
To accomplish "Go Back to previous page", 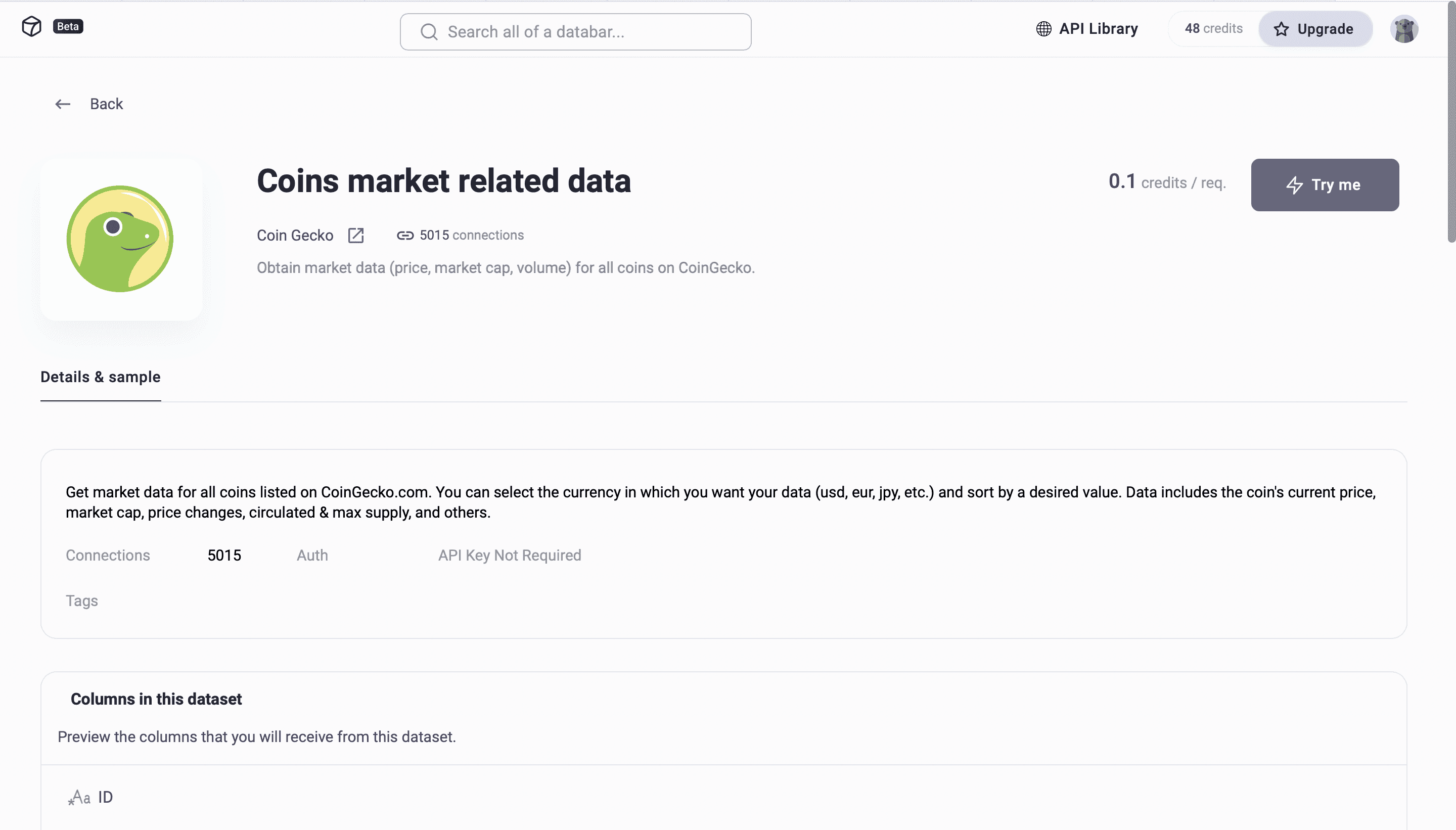I will (106, 104).
